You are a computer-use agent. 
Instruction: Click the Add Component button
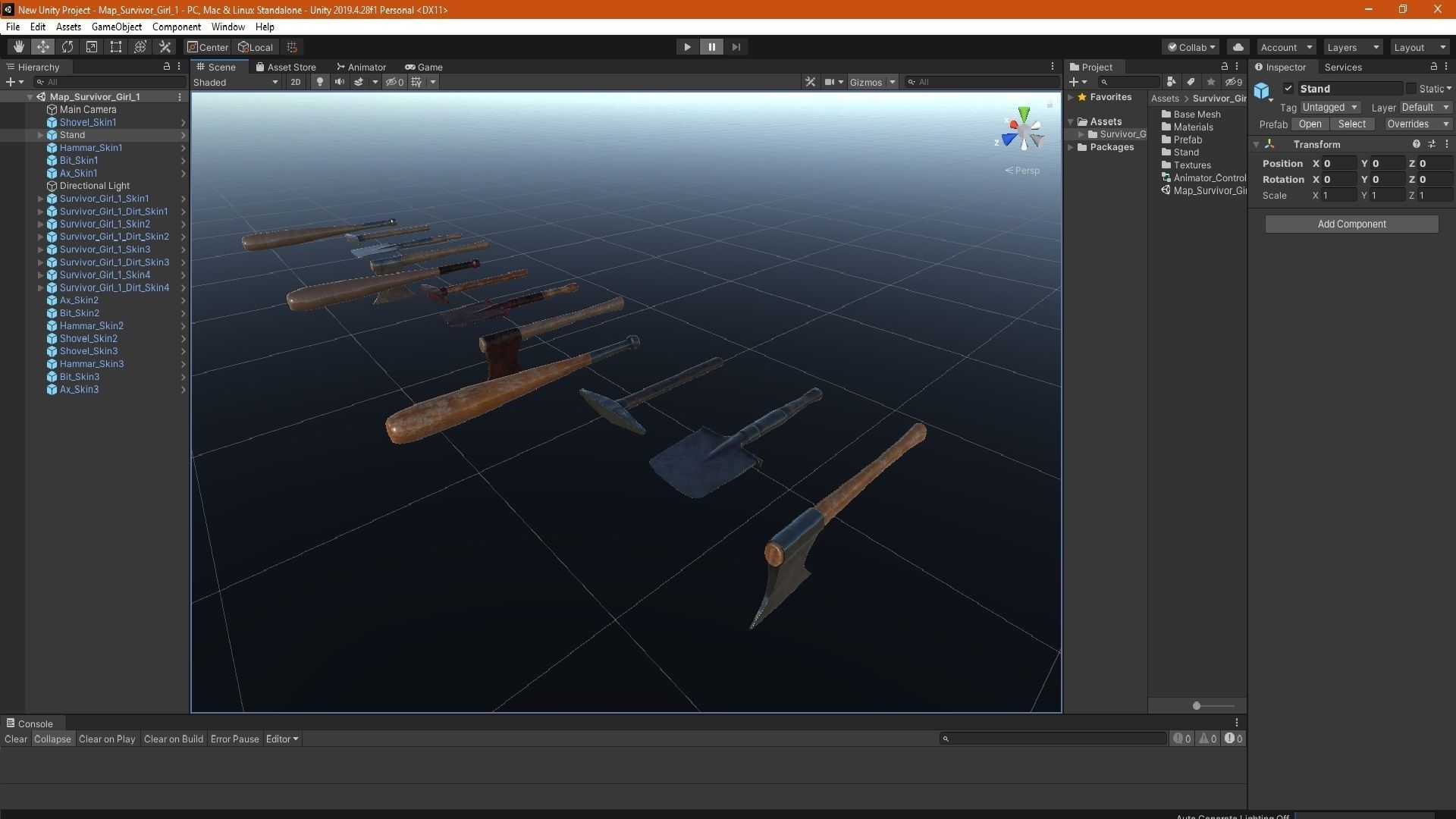[x=1351, y=224]
